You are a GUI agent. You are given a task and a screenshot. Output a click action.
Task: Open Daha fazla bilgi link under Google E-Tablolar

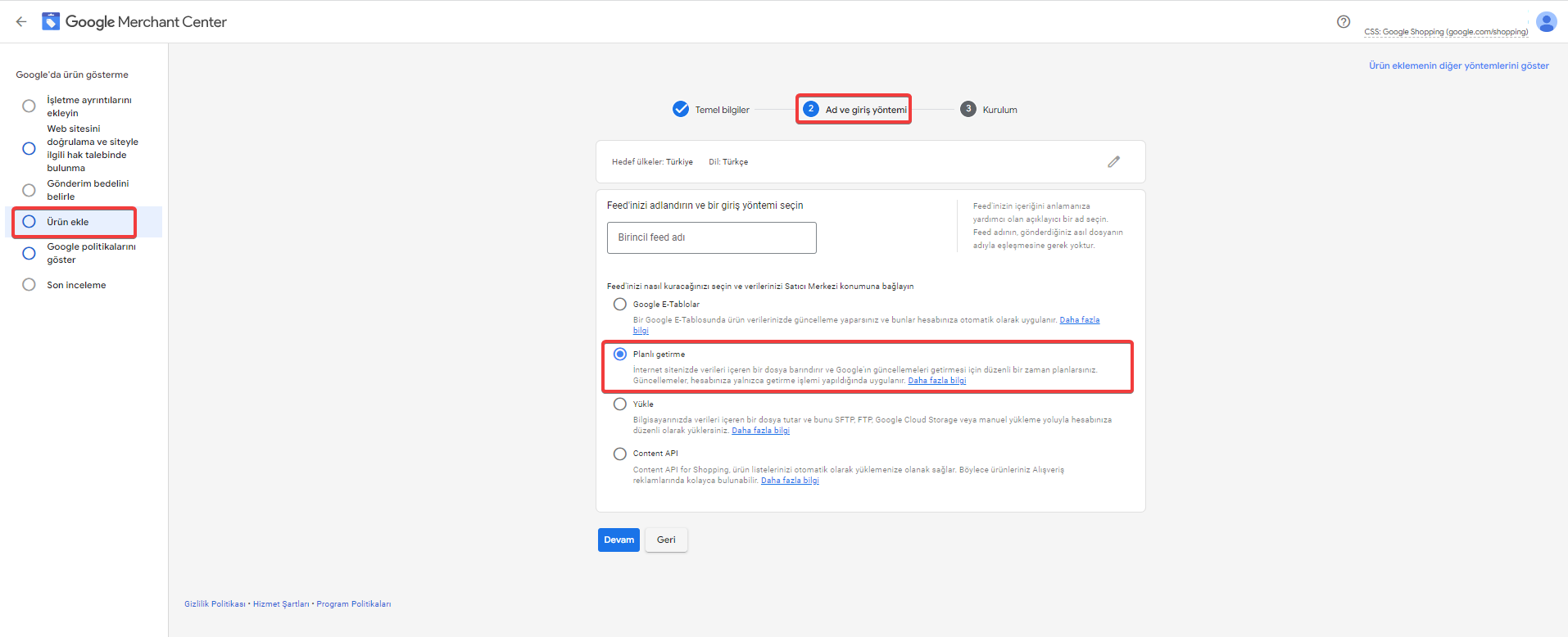point(1079,320)
